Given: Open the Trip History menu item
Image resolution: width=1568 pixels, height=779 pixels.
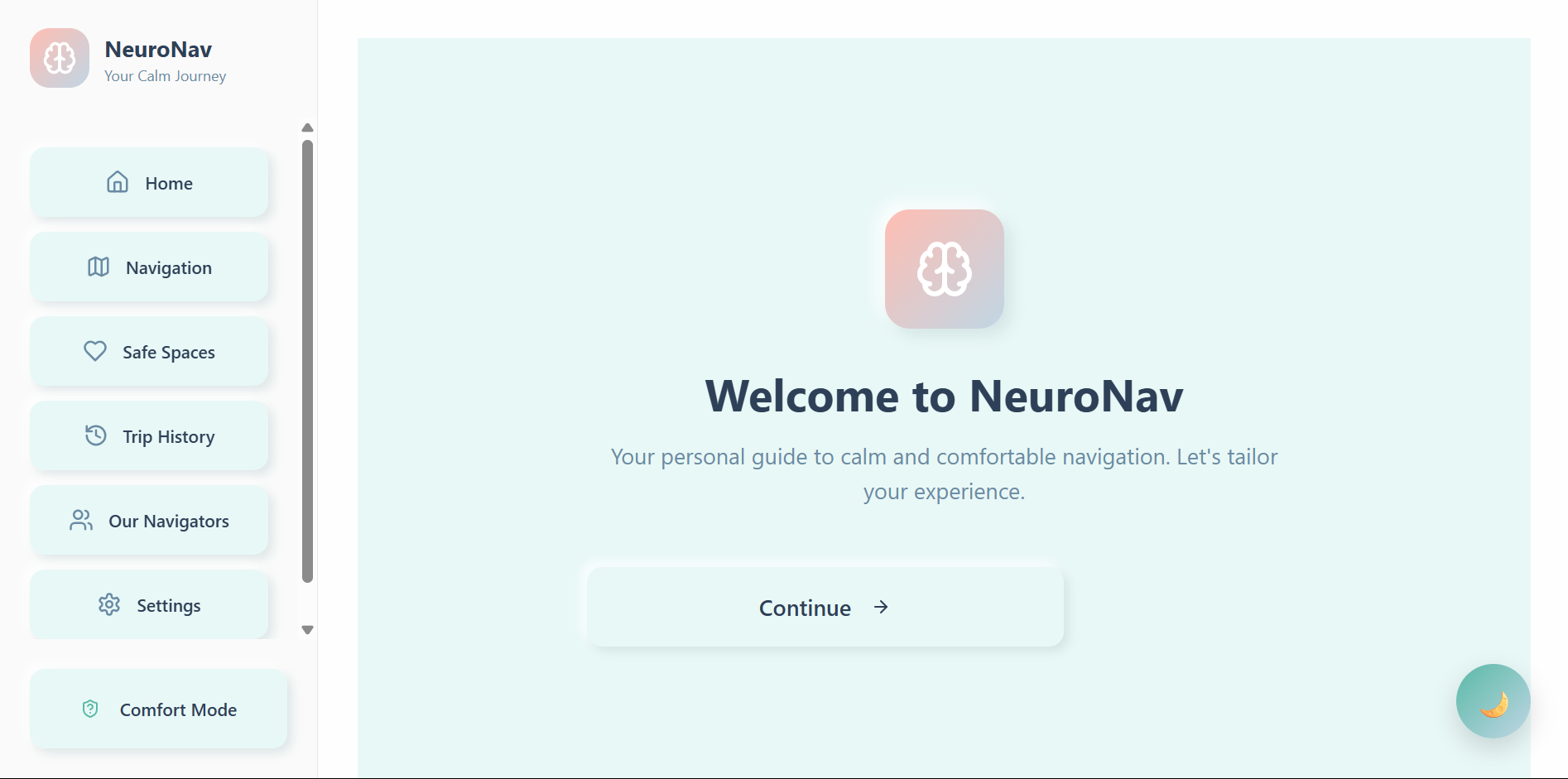Looking at the screenshot, I should [x=150, y=436].
